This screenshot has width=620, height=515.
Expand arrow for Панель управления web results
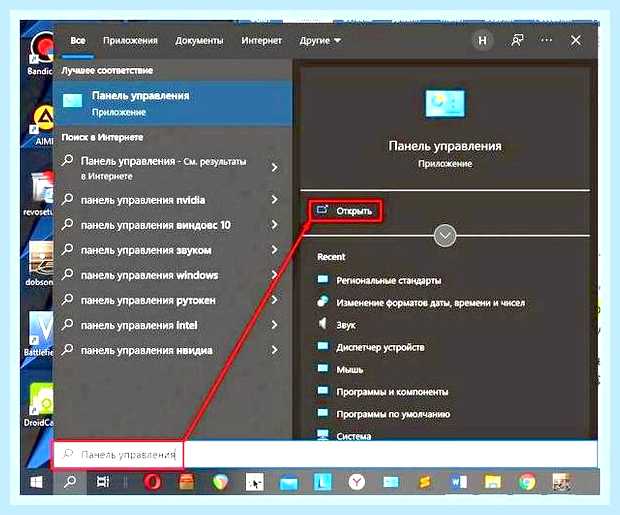pyautogui.click(x=275, y=168)
